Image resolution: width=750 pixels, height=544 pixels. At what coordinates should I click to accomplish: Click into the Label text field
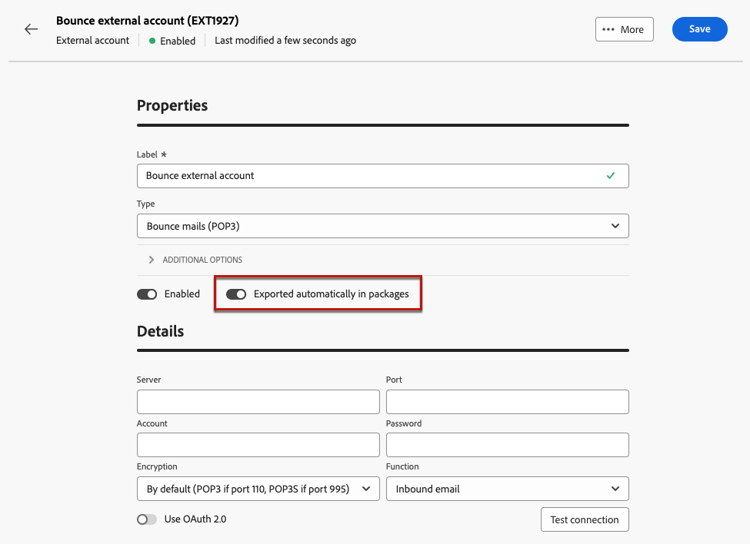[x=370, y=175]
